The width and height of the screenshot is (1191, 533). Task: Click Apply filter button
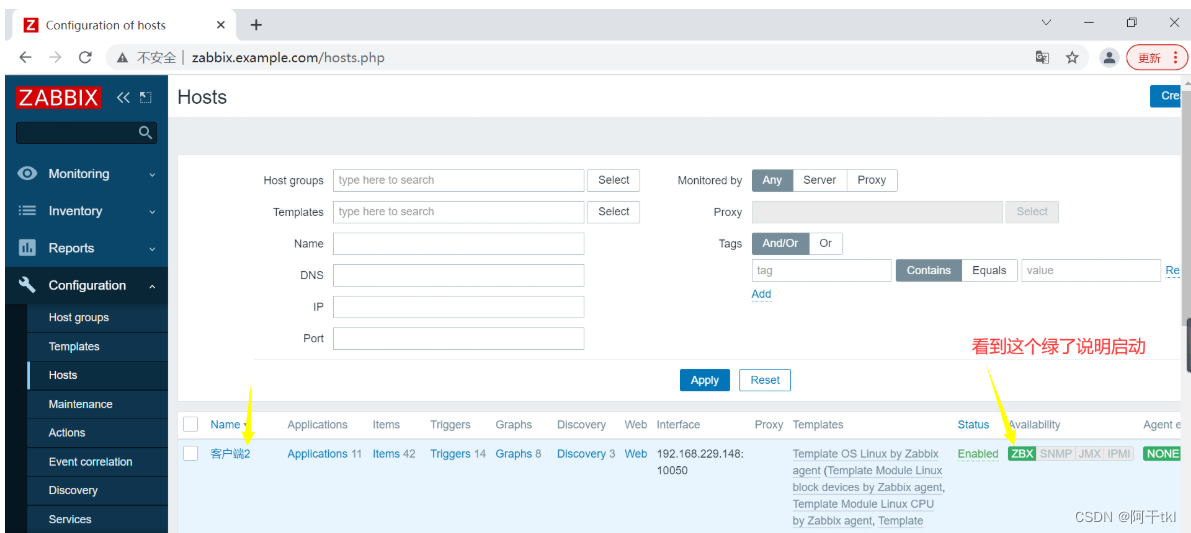coord(705,380)
